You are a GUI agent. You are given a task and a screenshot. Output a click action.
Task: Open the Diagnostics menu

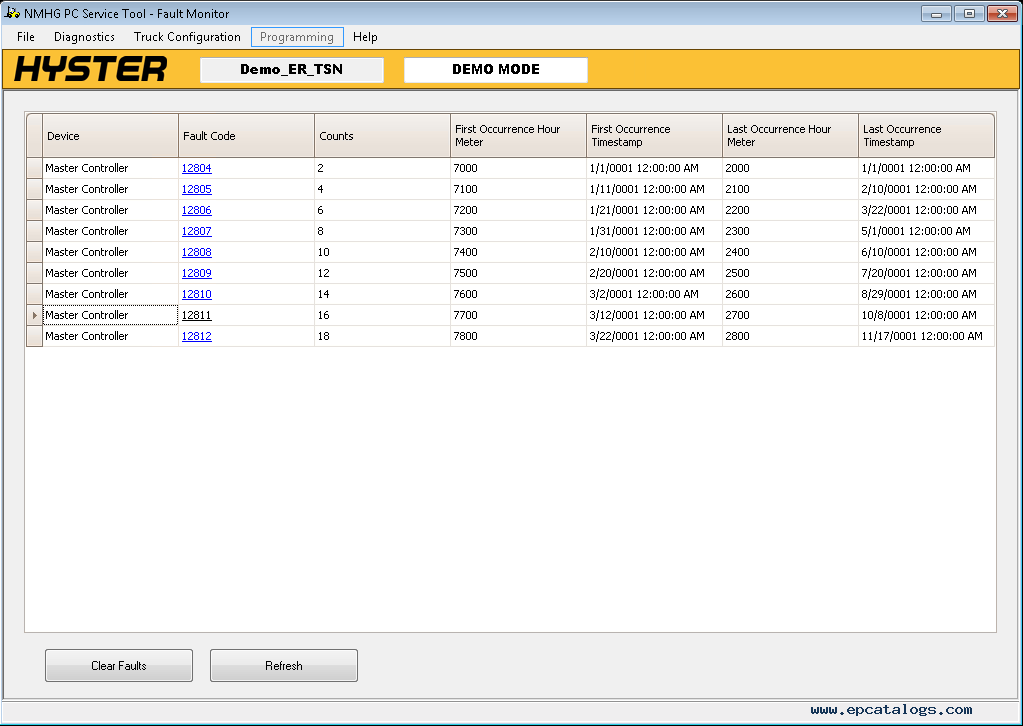tap(84, 37)
